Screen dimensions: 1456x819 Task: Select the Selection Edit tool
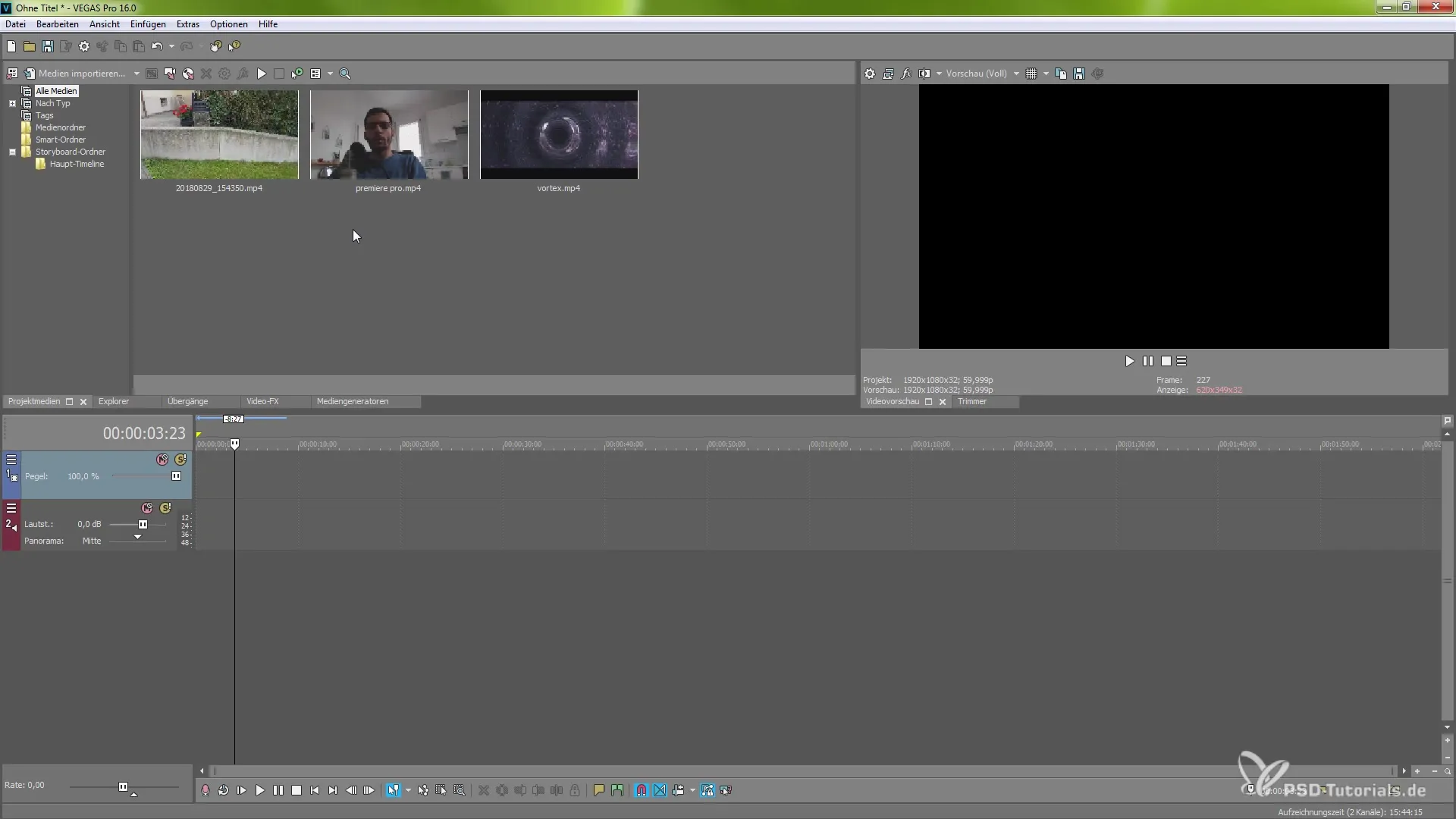(441, 790)
